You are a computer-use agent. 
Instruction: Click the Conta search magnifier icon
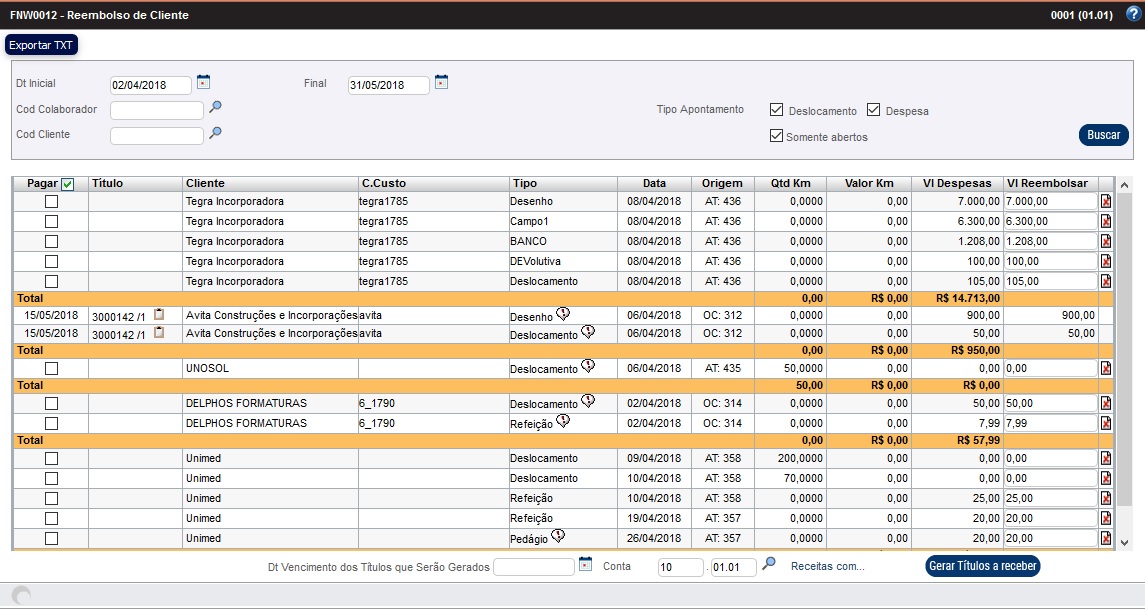click(x=768, y=564)
